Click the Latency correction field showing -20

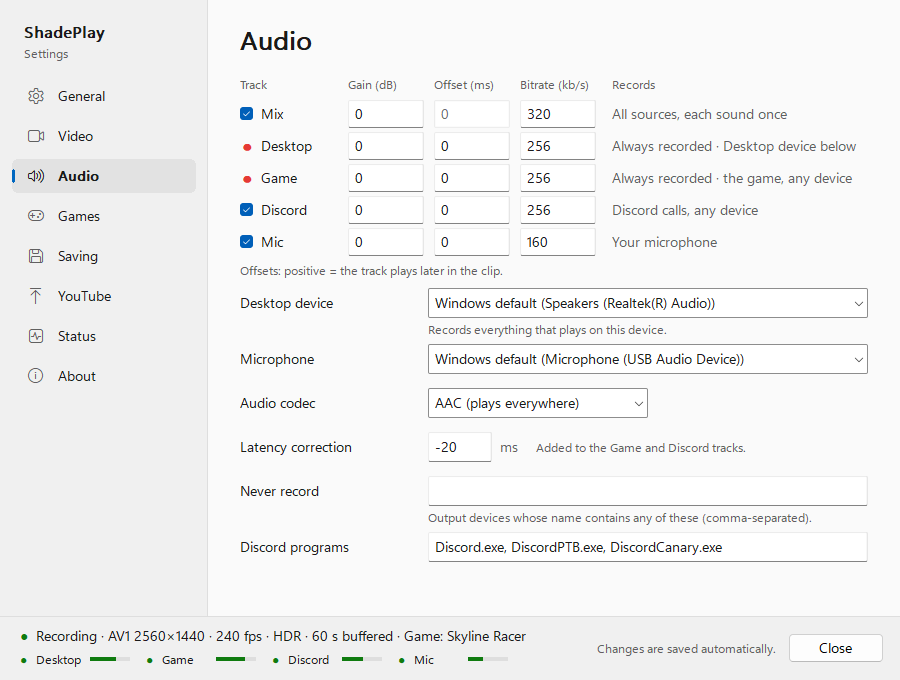pos(460,447)
